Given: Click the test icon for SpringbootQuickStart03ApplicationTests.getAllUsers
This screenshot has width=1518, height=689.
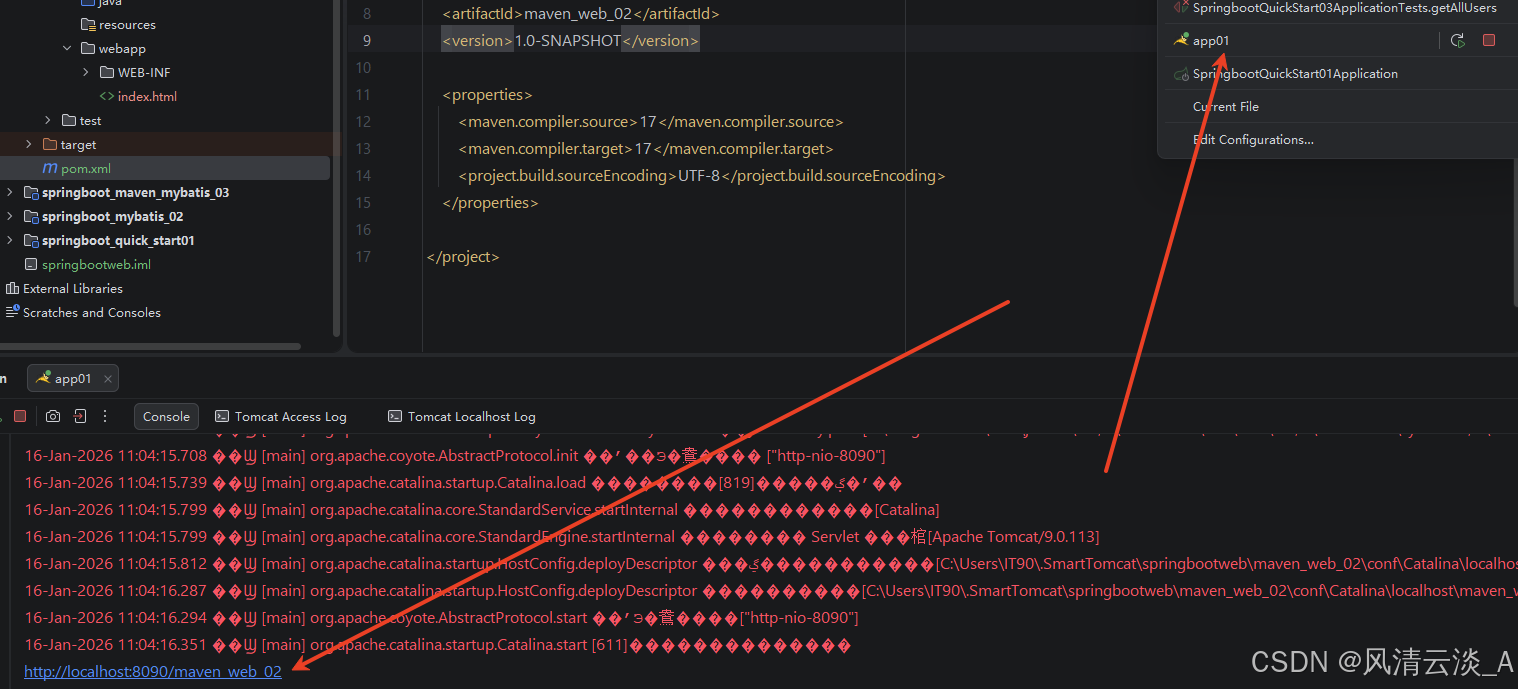Looking at the screenshot, I should [x=1181, y=8].
